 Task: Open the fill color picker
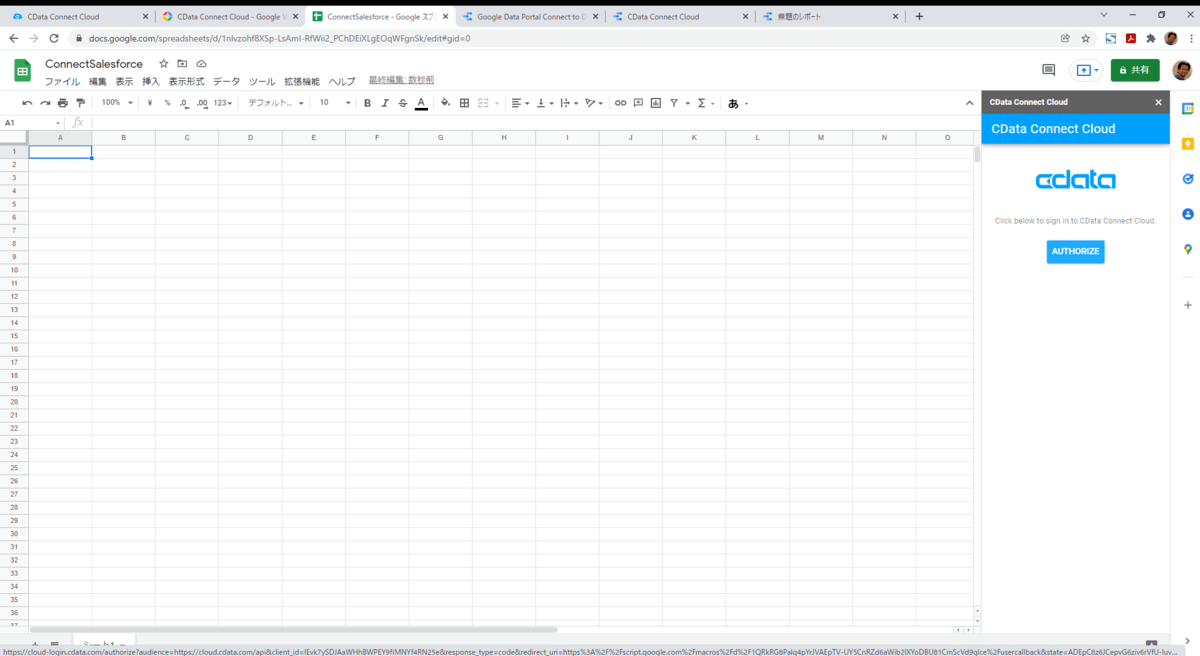pos(446,103)
